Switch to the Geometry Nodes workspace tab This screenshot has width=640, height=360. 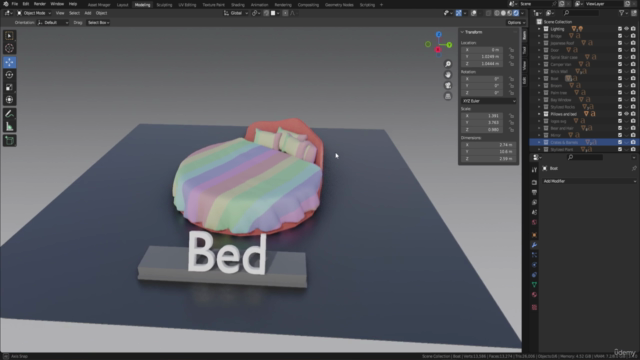339,5
